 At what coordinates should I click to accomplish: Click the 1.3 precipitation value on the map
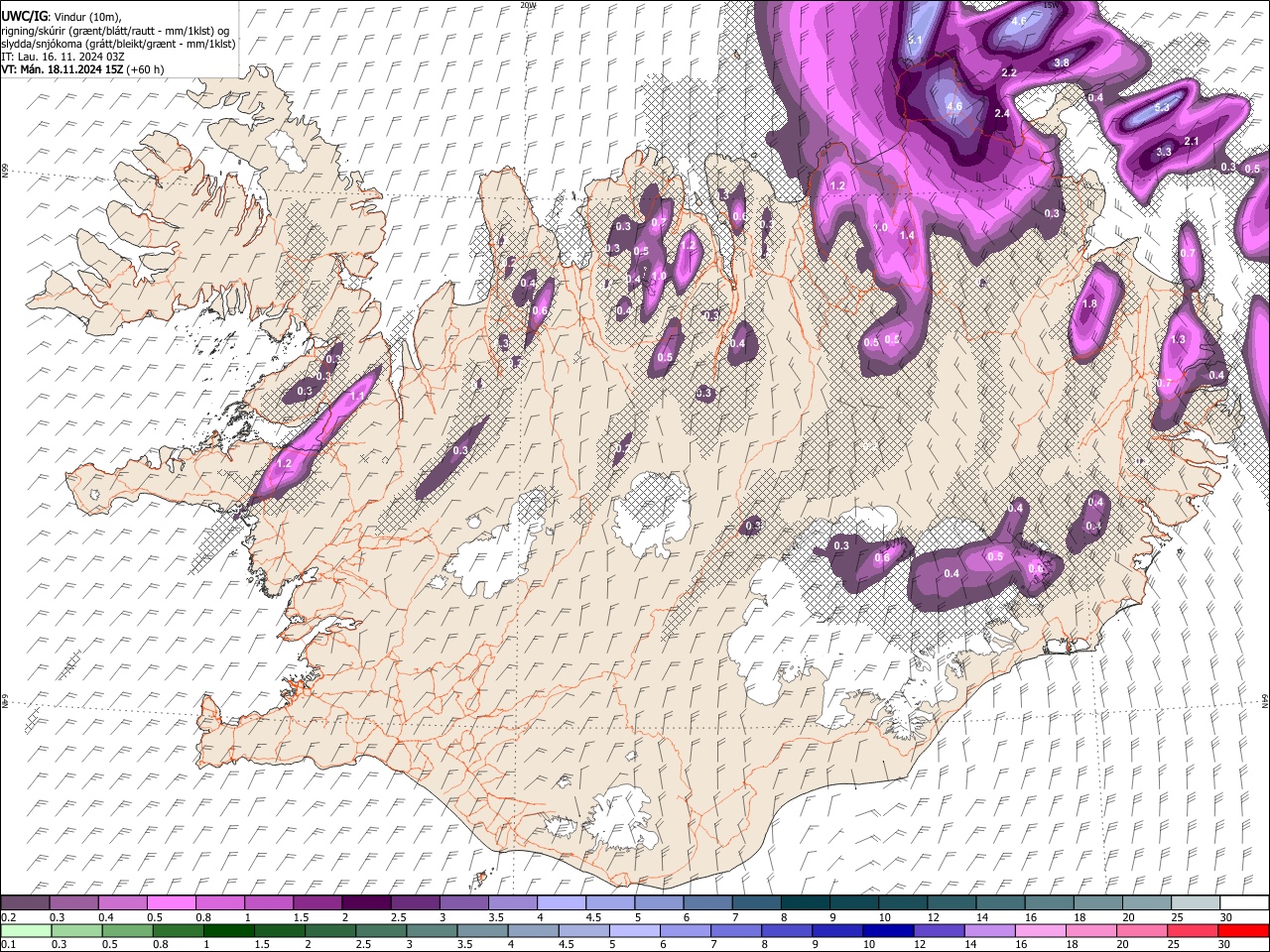click(x=1179, y=340)
